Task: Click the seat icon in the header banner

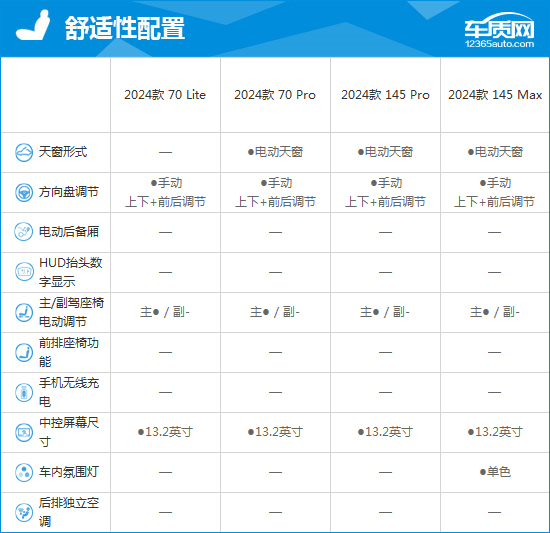Action: (x=33, y=25)
